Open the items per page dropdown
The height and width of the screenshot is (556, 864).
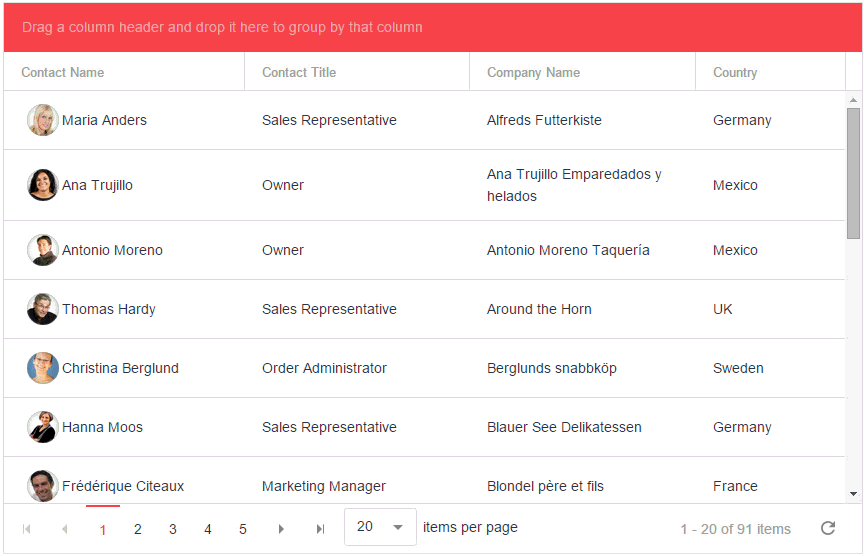[380, 527]
